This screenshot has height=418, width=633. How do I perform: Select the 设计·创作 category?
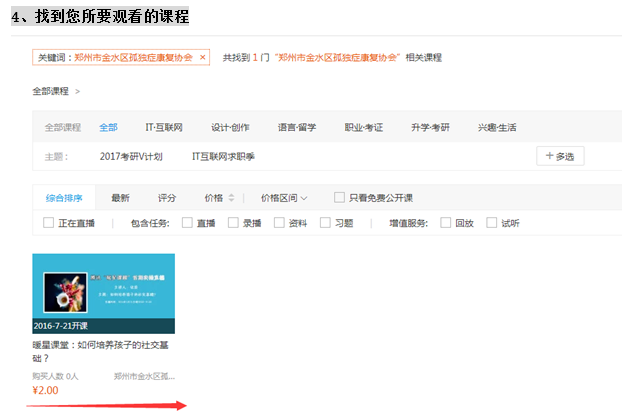click(x=230, y=128)
